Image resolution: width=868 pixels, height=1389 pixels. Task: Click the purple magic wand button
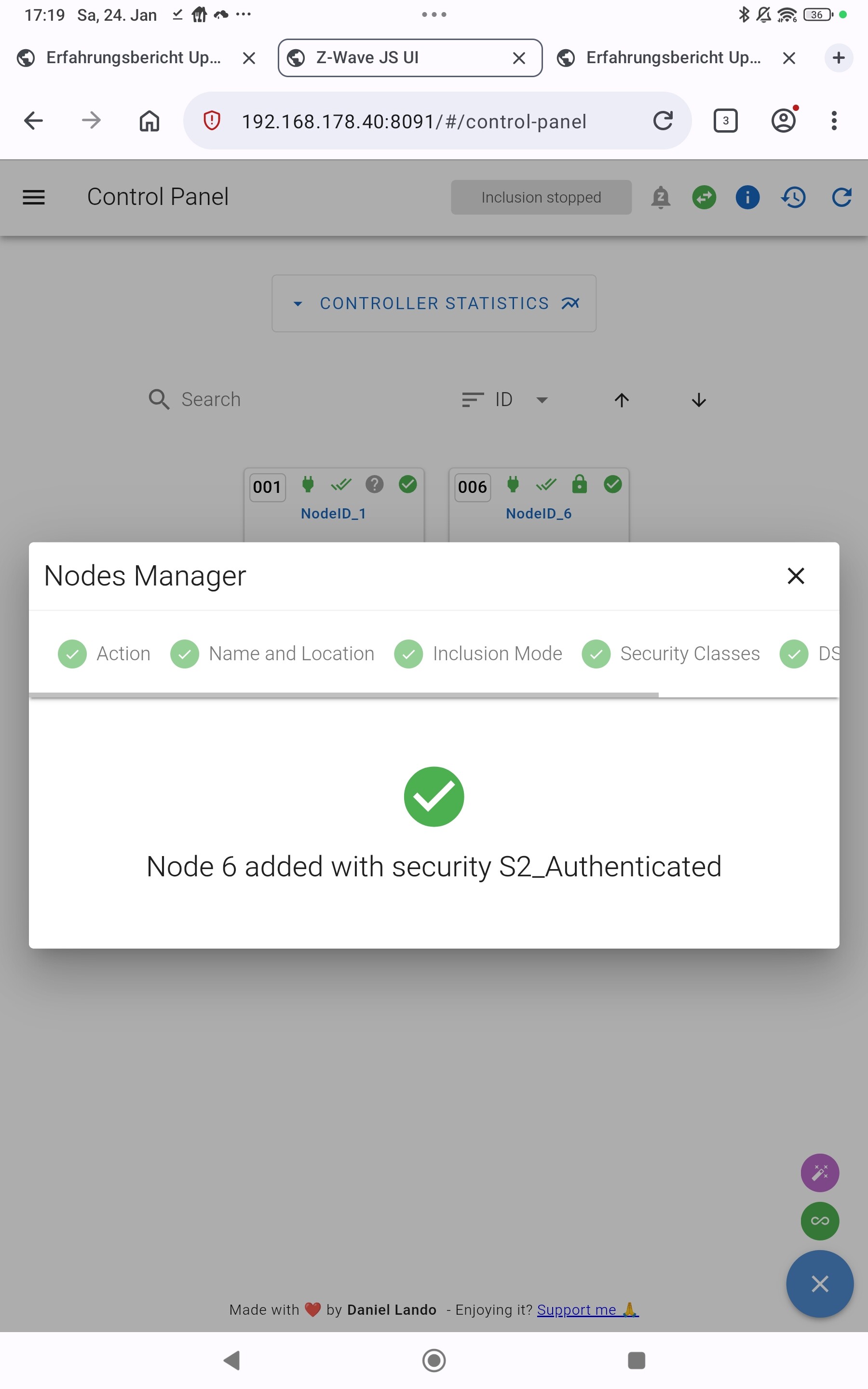(819, 1172)
